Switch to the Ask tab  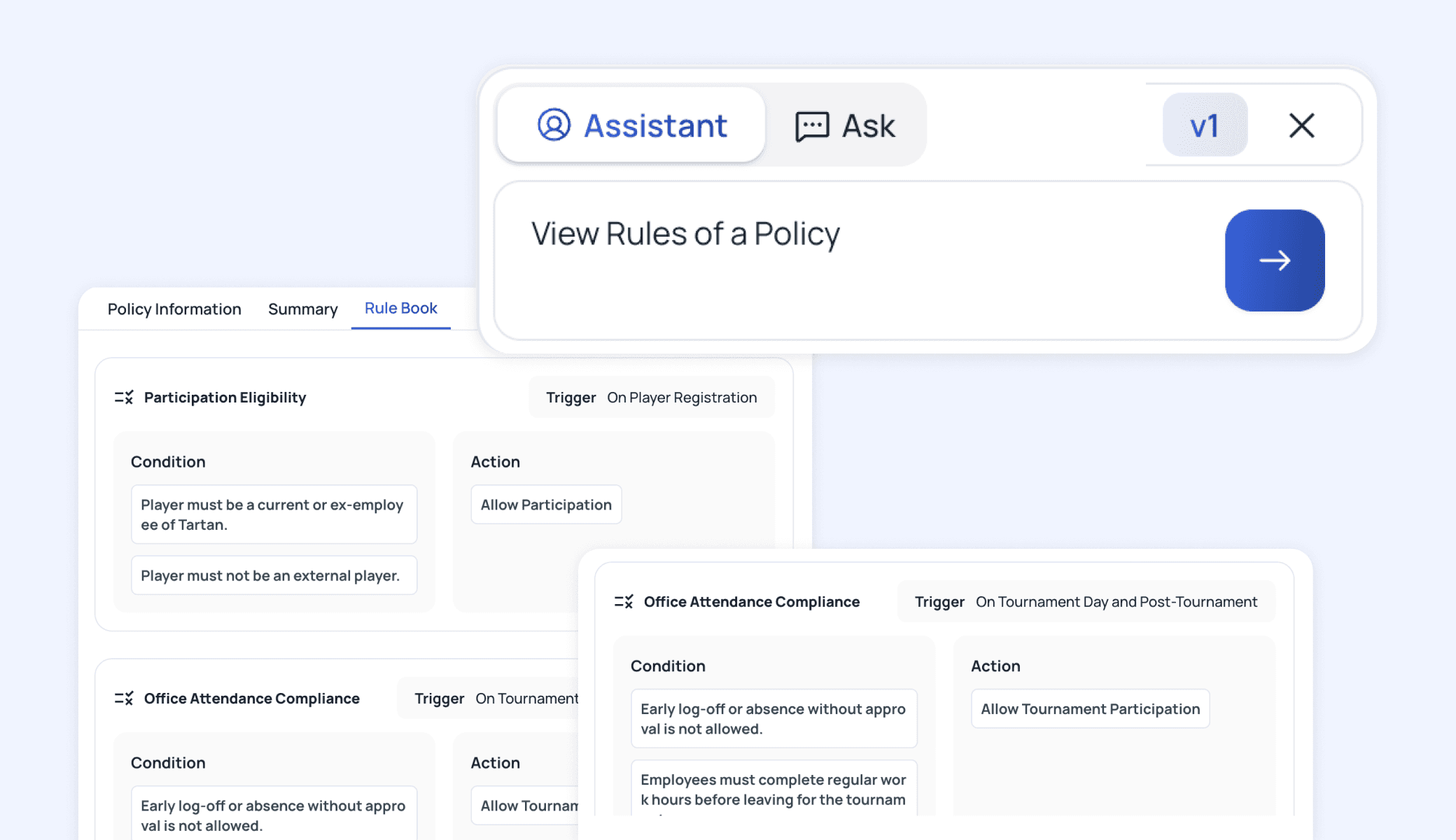point(845,127)
